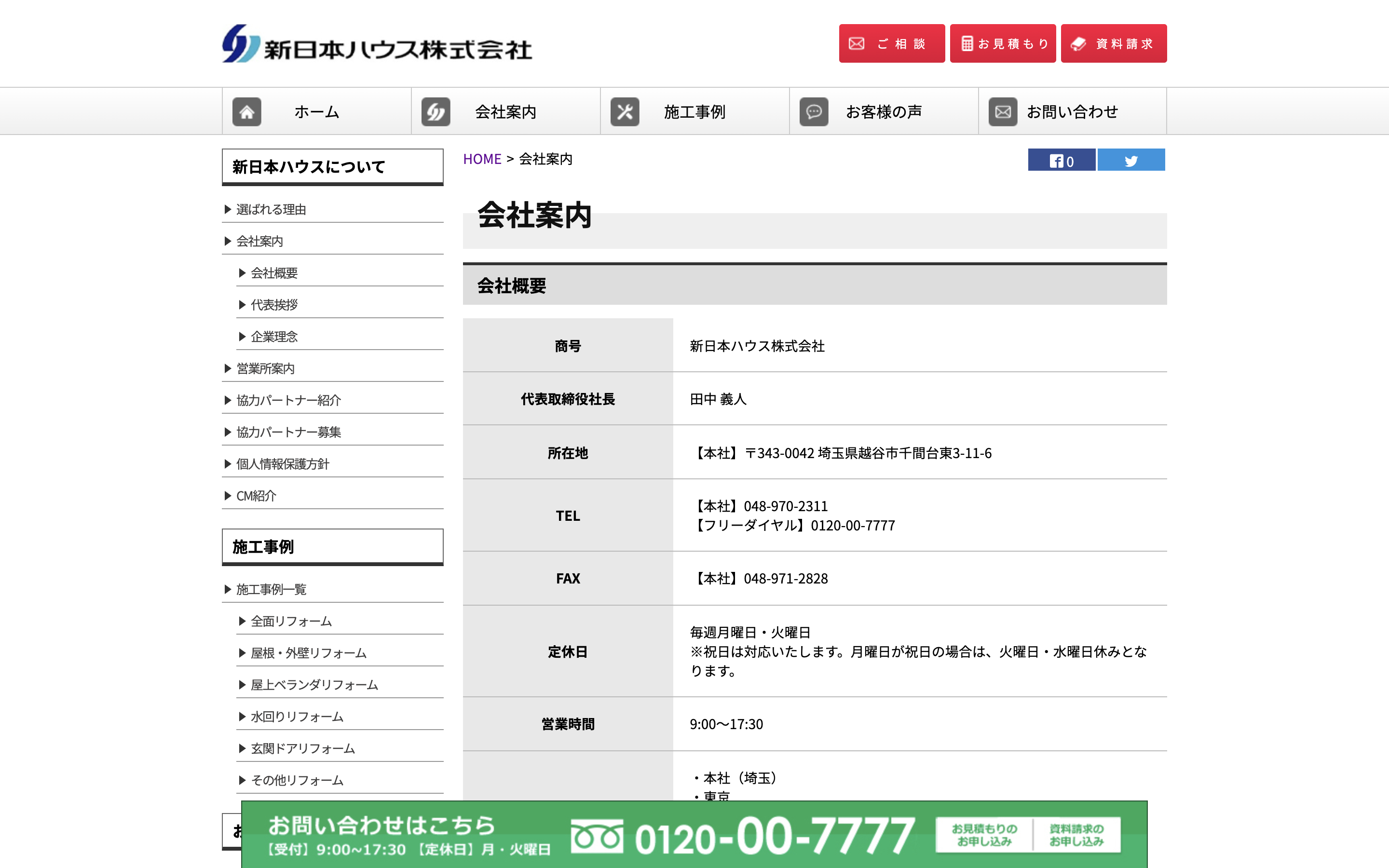Open 選ばれる理由 in the sidebar
1389x868 pixels.
[x=271, y=210]
